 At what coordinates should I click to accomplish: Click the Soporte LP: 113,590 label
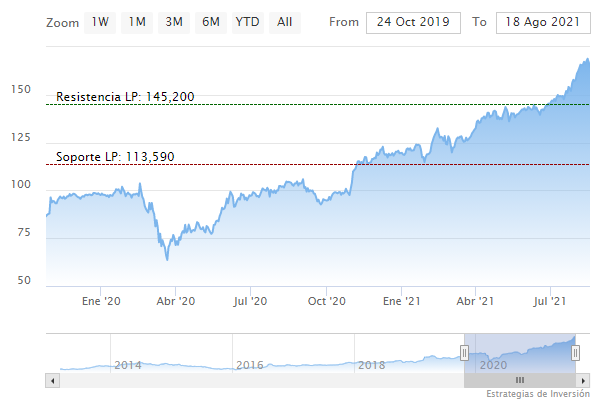[116, 157]
